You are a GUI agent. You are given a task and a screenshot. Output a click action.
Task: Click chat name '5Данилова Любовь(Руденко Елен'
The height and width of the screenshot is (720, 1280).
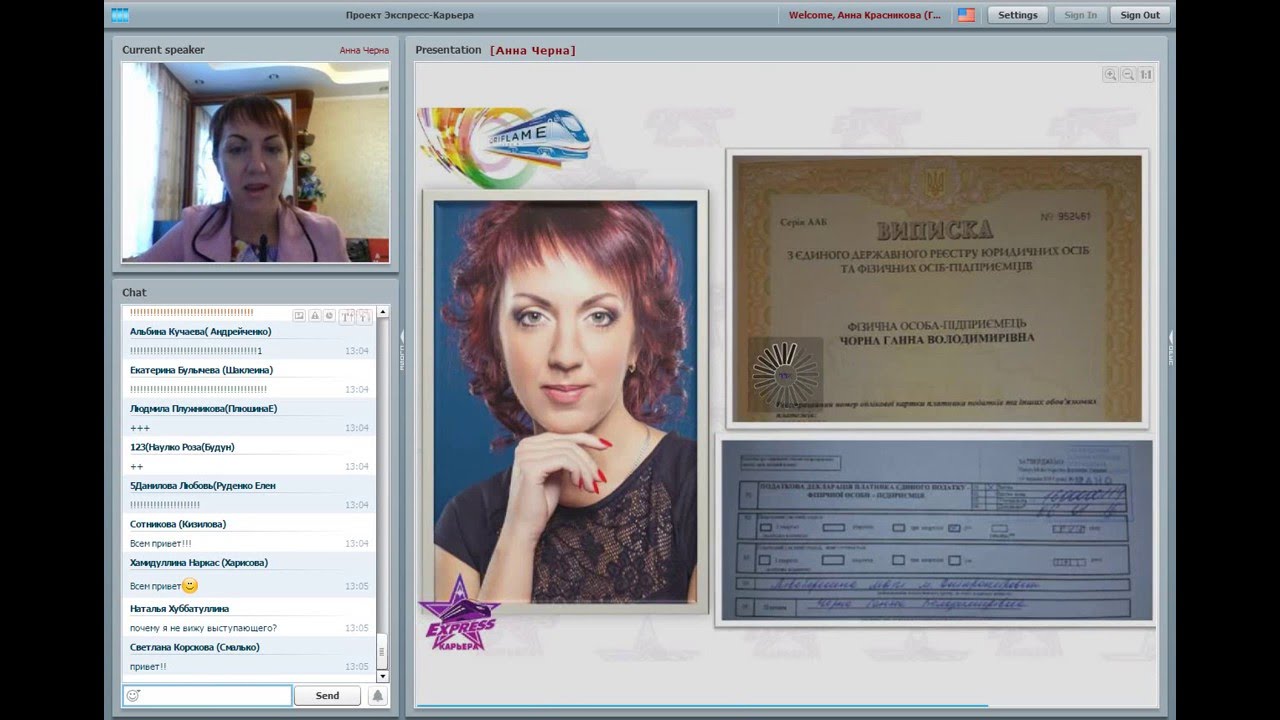pos(203,485)
